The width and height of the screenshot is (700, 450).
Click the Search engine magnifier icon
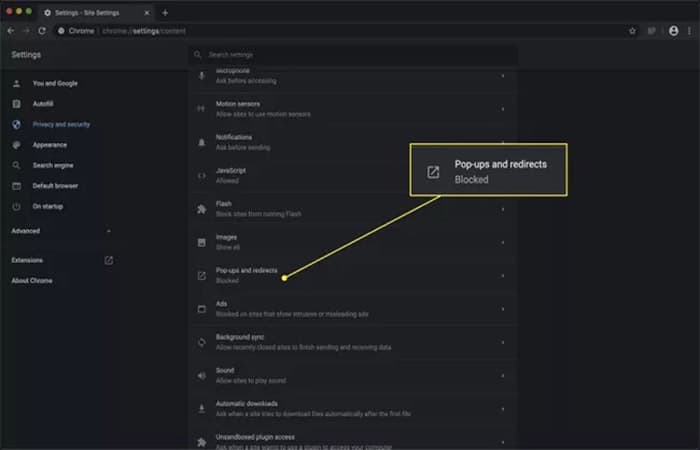click(17, 166)
